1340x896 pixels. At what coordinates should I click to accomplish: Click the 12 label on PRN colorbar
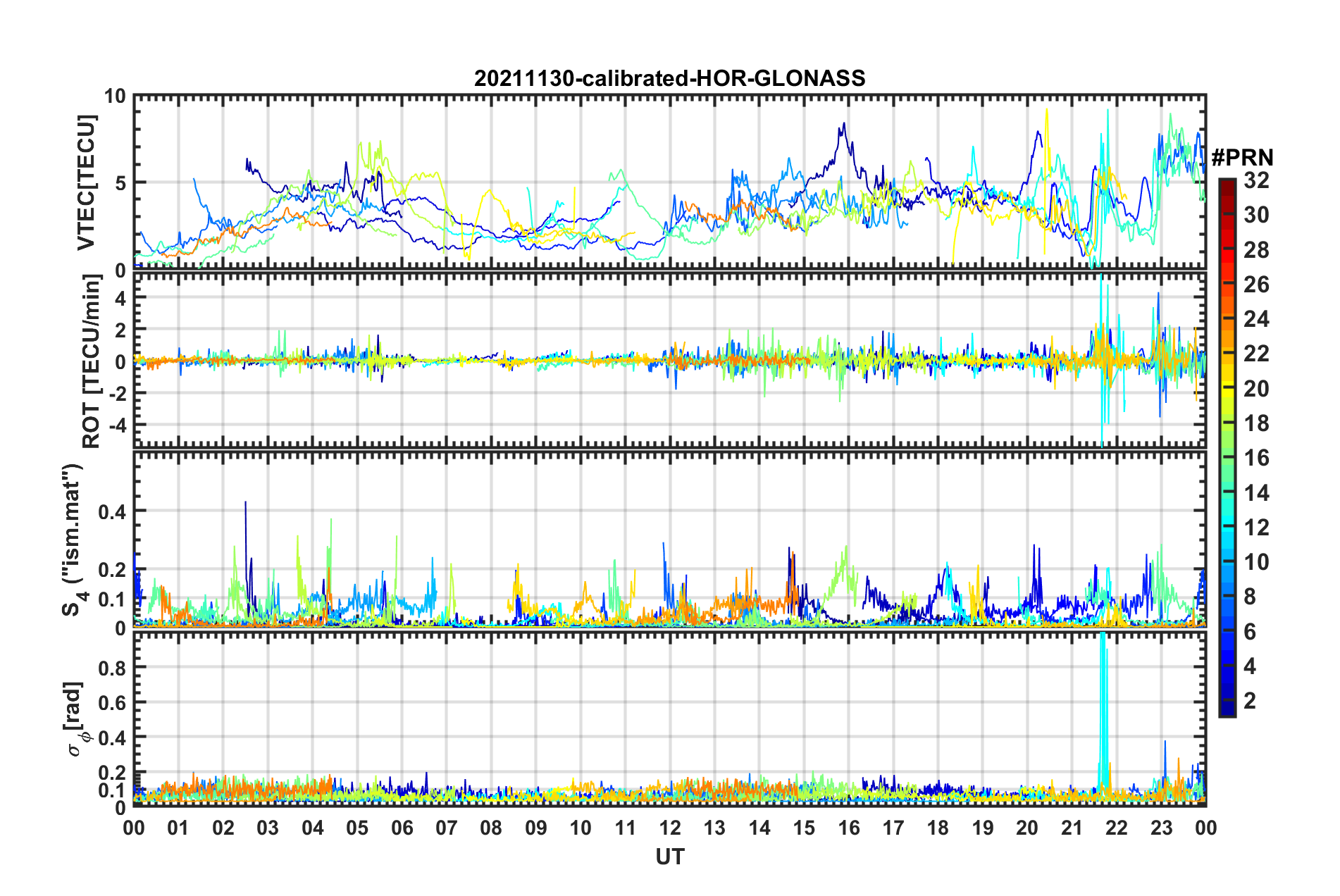pyautogui.click(x=1256, y=528)
